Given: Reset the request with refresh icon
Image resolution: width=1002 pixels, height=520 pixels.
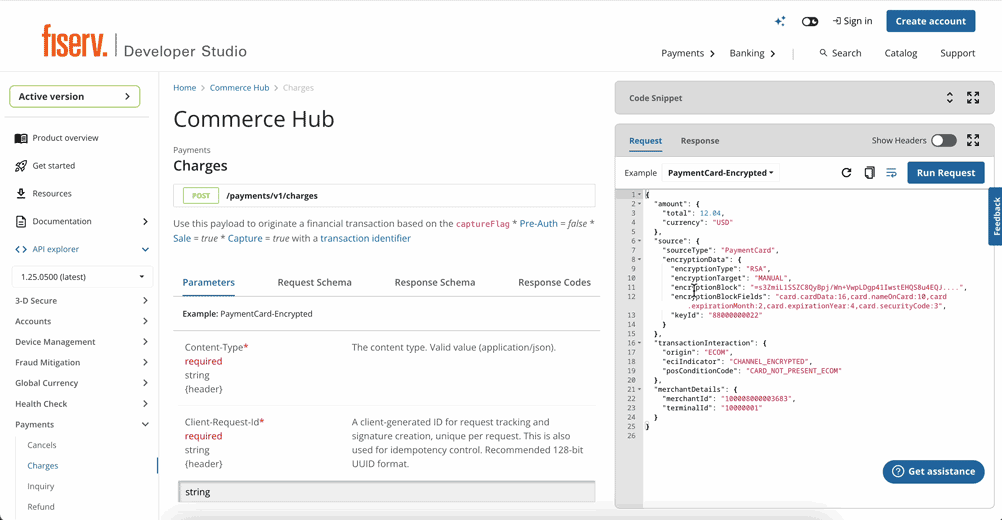Looking at the screenshot, I should [x=846, y=173].
